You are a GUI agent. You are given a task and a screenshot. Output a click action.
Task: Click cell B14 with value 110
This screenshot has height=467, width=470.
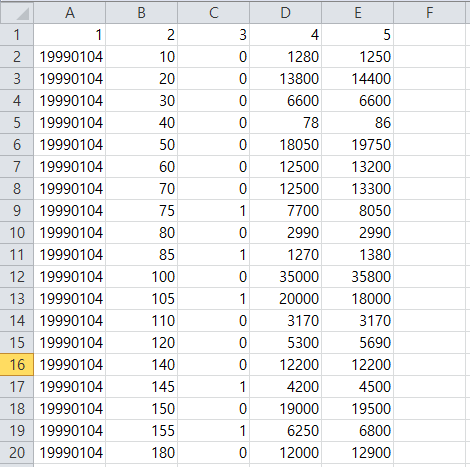(x=142, y=321)
